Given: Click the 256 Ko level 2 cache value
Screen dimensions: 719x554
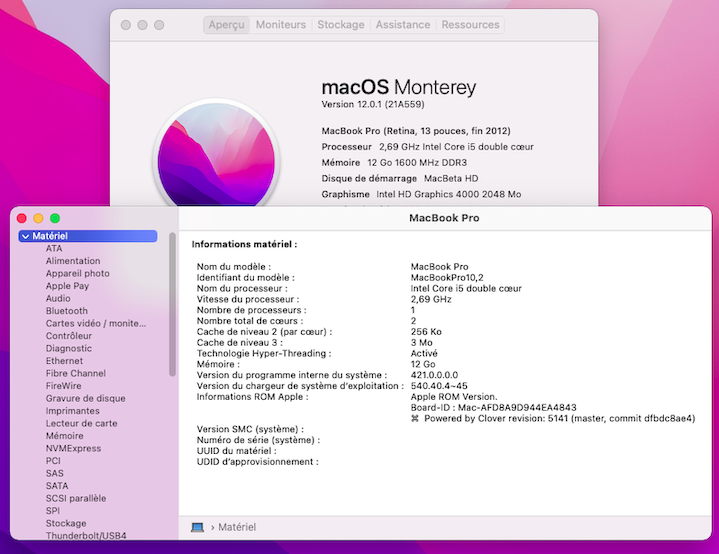Looking at the screenshot, I should pos(426,332).
